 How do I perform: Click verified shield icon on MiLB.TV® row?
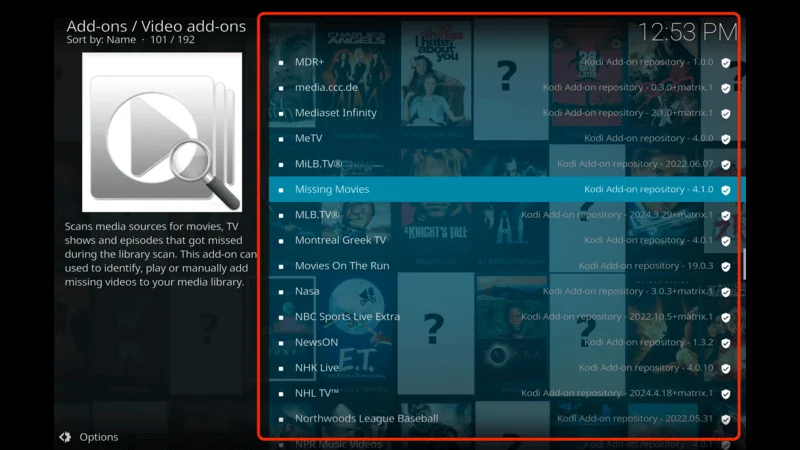[726, 165]
